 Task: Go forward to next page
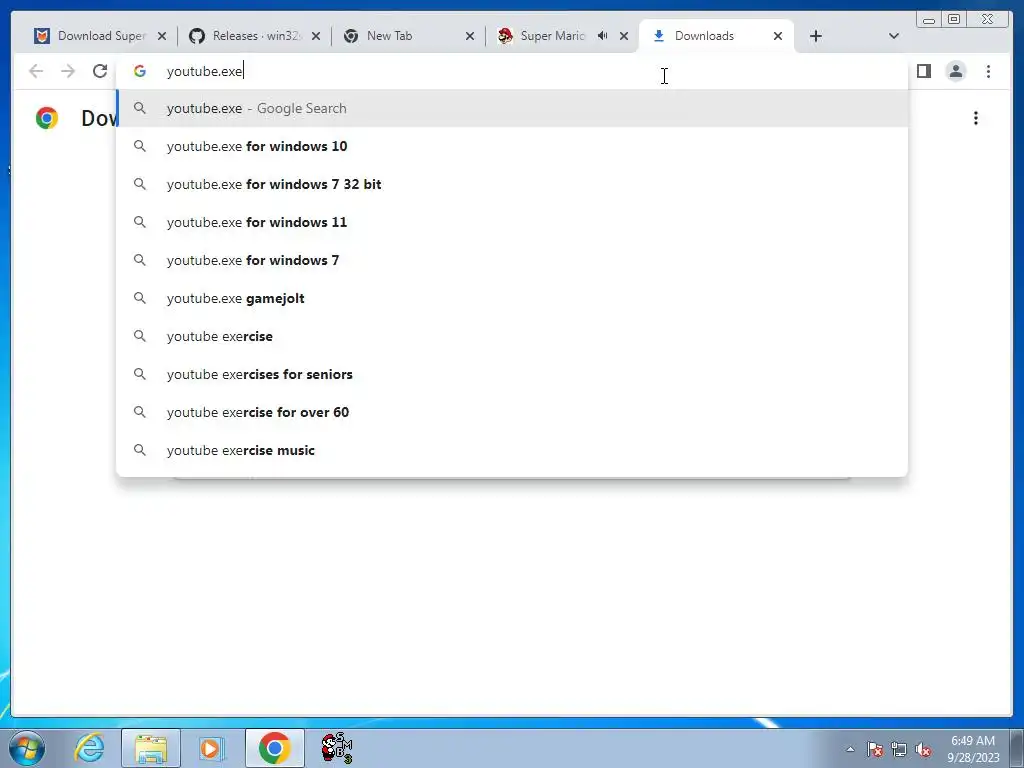click(x=68, y=71)
